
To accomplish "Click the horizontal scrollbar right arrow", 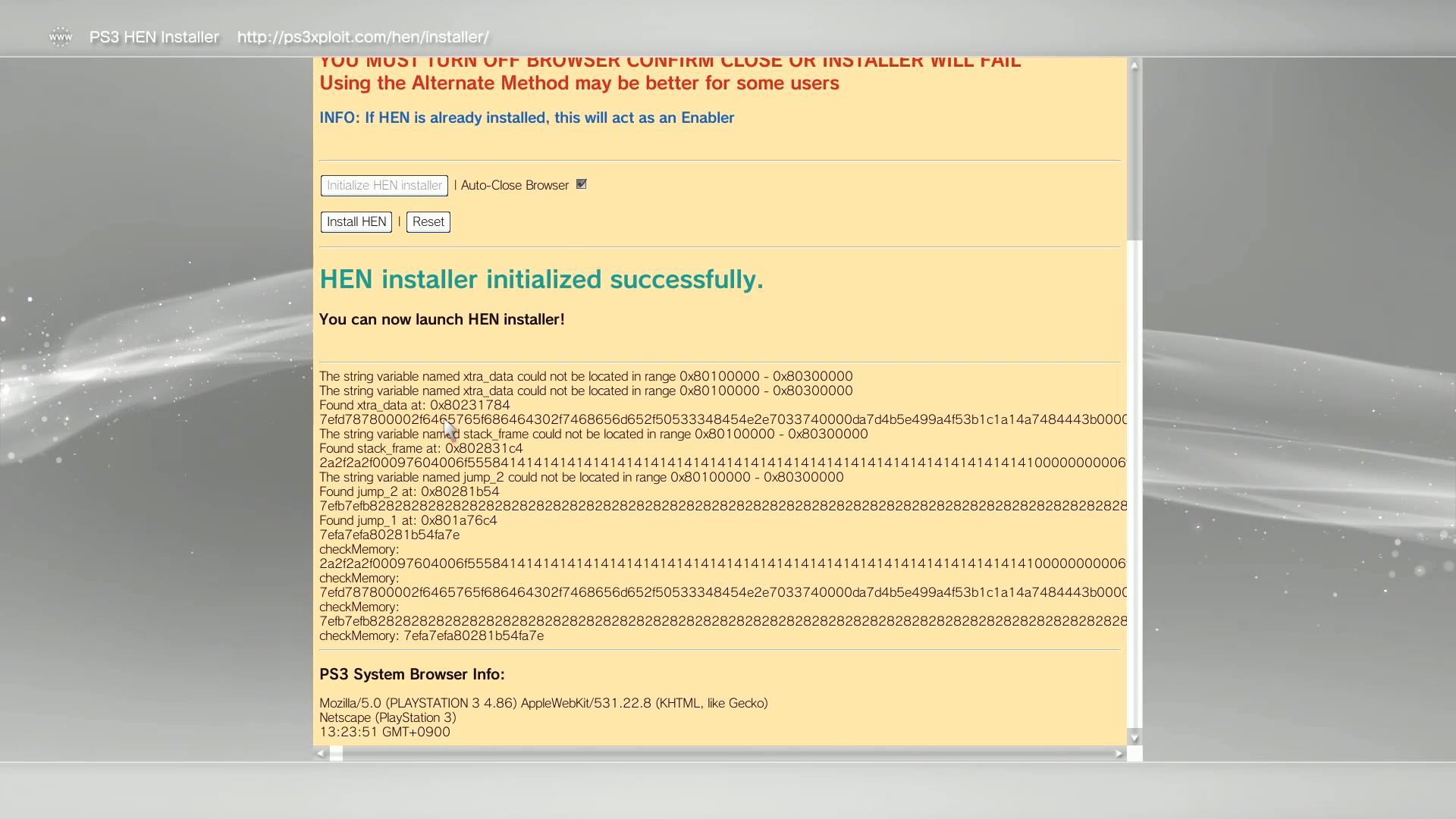I will coord(1119,754).
